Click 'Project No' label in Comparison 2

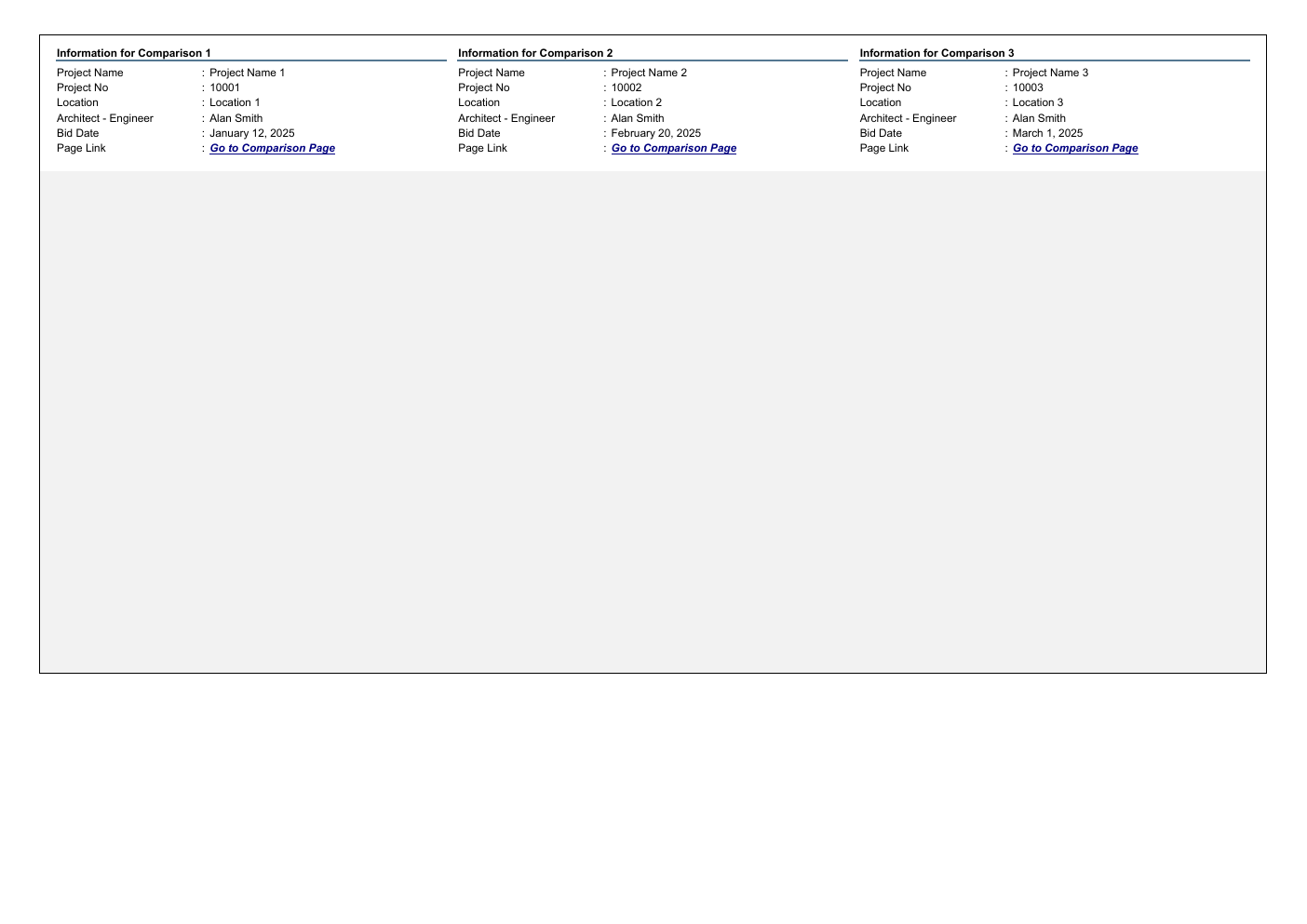pos(484,88)
